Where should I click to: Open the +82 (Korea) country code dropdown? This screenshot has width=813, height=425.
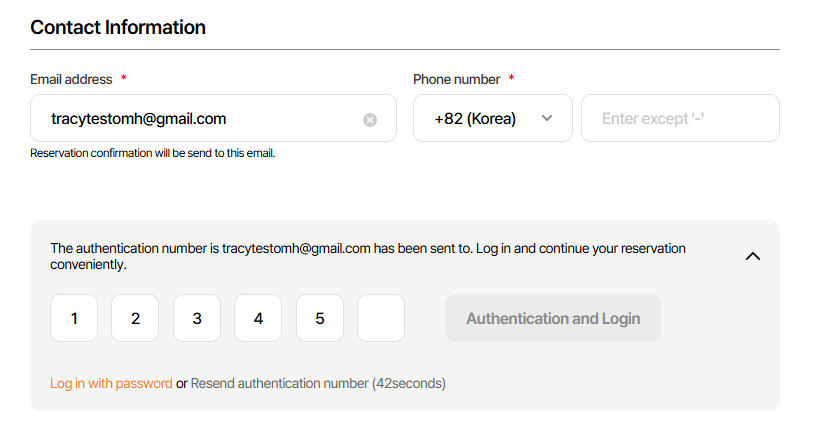(492, 119)
